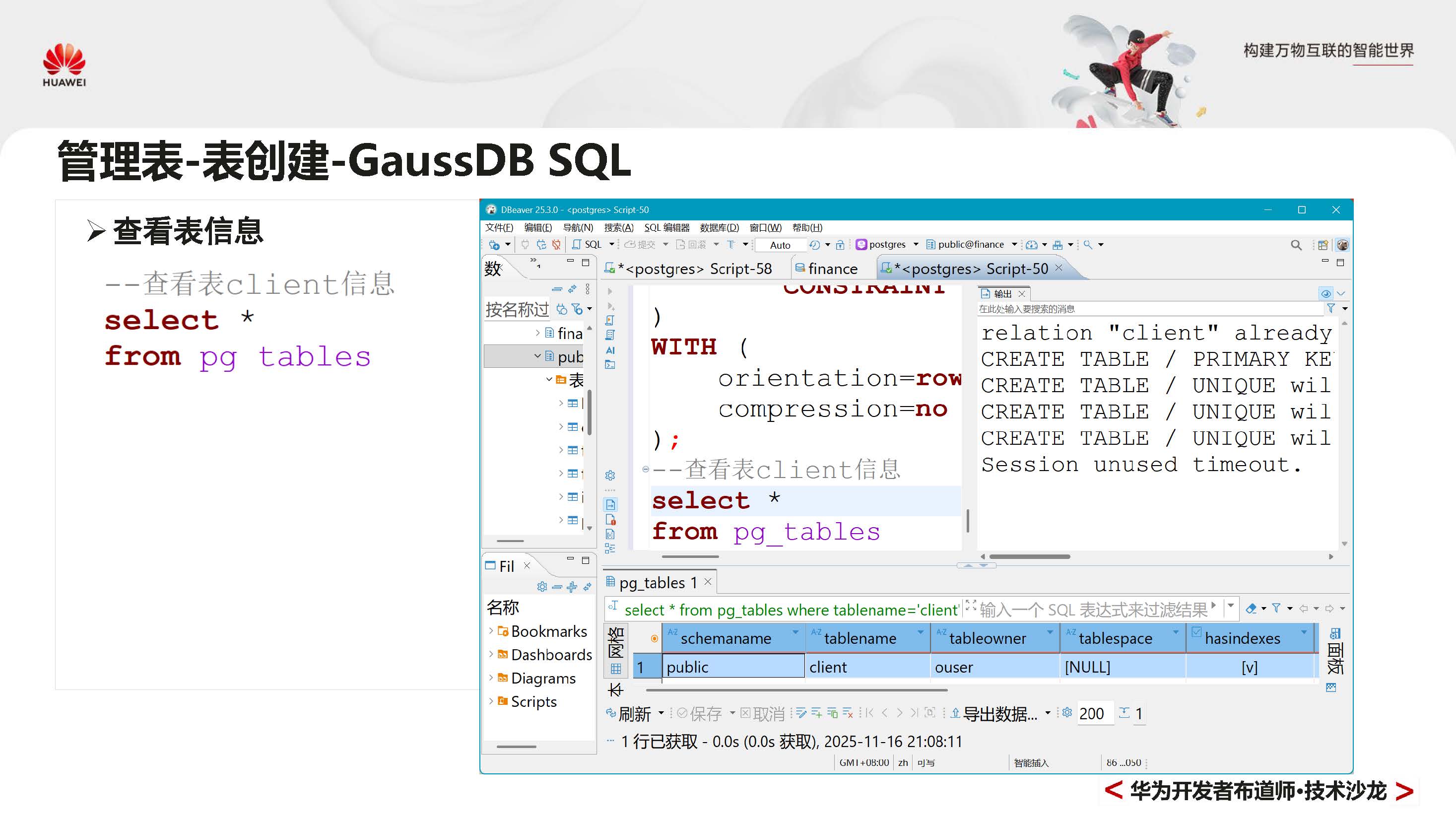Change fetch size in the 200 field
Screen dimensions: 1456x823
pyautogui.click(x=1094, y=713)
